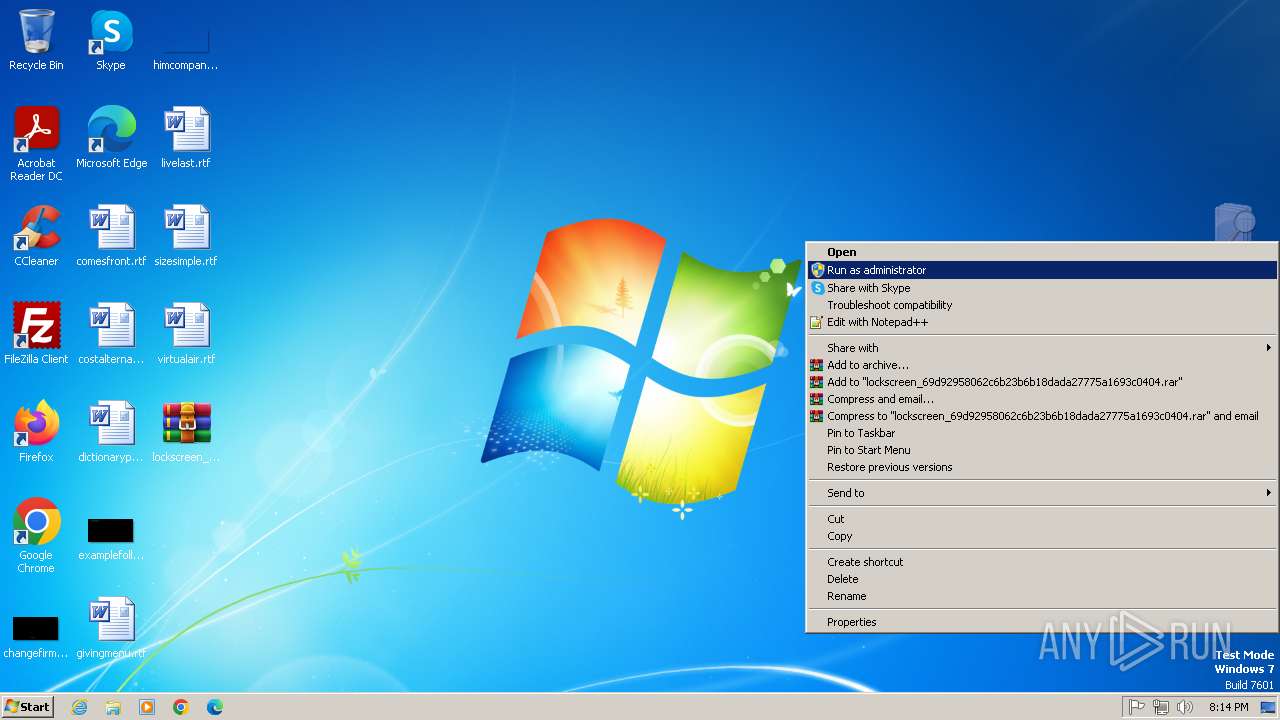Click Show desktop button in the taskbar corner
This screenshot has height=720, width=1280.
[1268, 707]
